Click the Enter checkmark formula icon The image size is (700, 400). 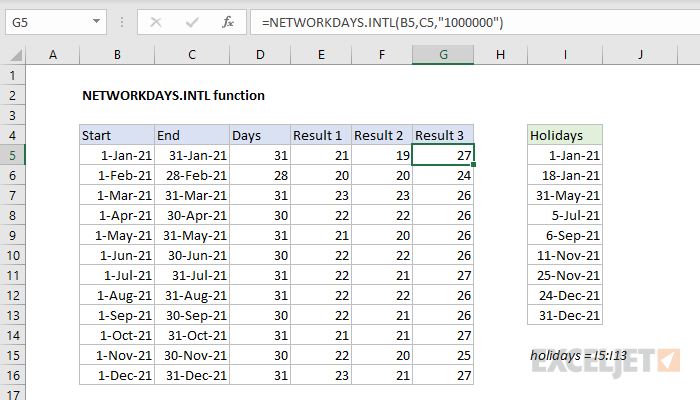click(x=192, y=22)
